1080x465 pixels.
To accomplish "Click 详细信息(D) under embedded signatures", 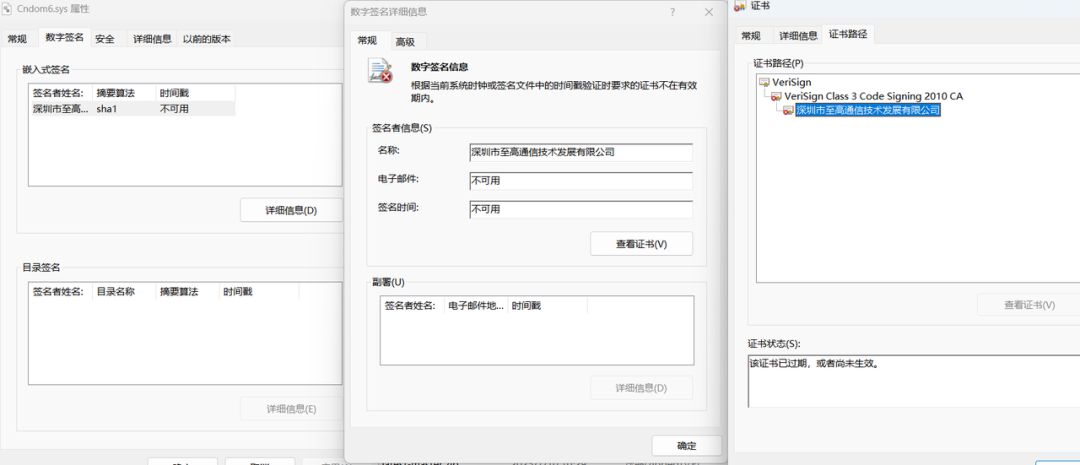I will [291, 210].
